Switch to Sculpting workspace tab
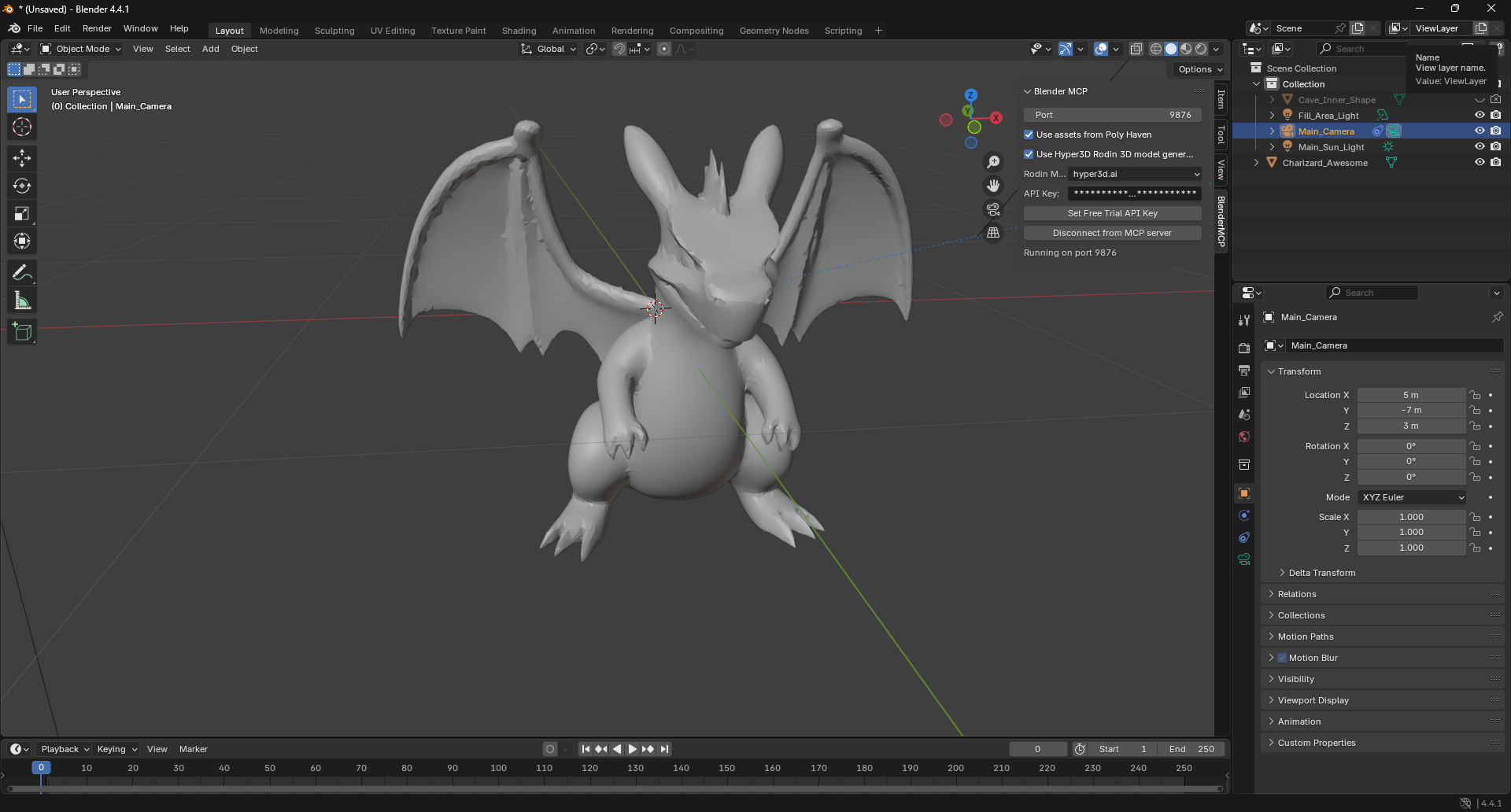The image size is (1511, 812). tap(334, 31)
